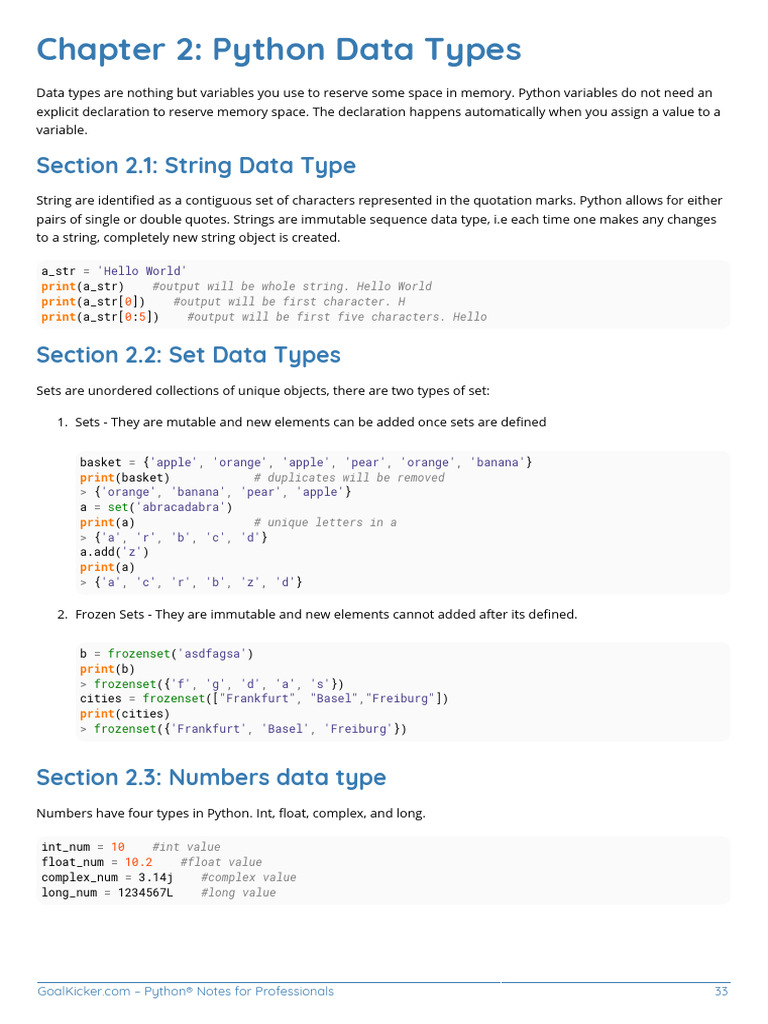The height and width of the screenshot is (1024, 768).
Task: Click the a = set('abracadabra') line
Action: (156, 507)
